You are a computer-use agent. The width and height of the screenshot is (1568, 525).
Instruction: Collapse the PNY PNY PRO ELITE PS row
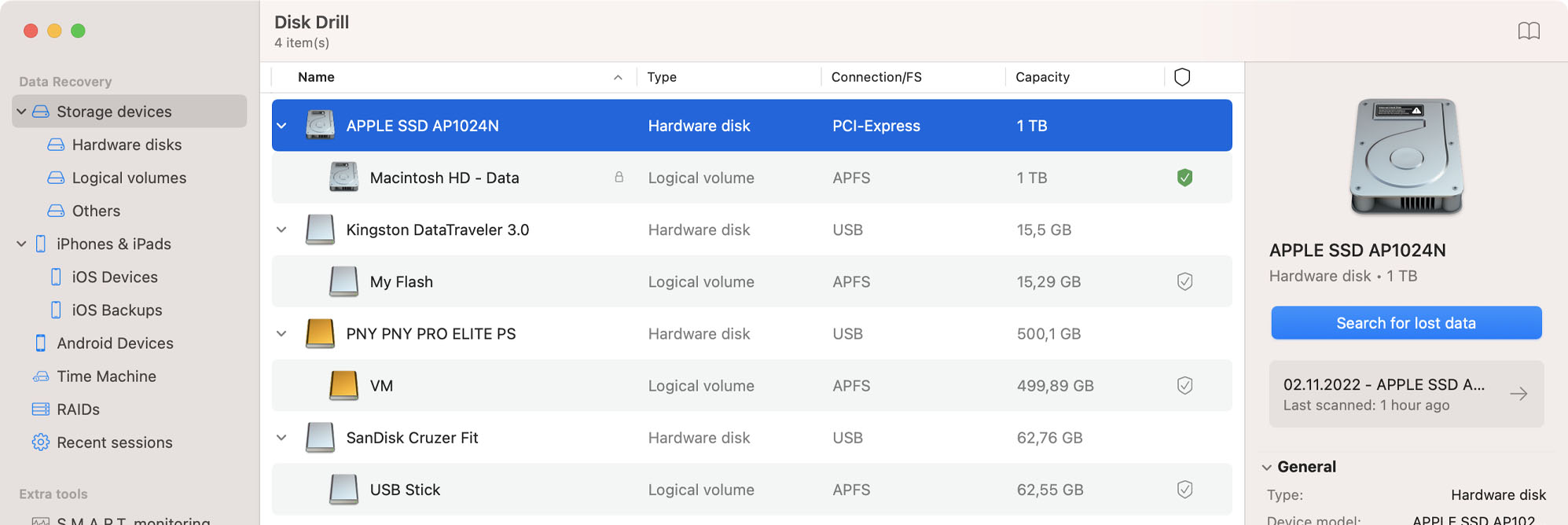(281, 333)
